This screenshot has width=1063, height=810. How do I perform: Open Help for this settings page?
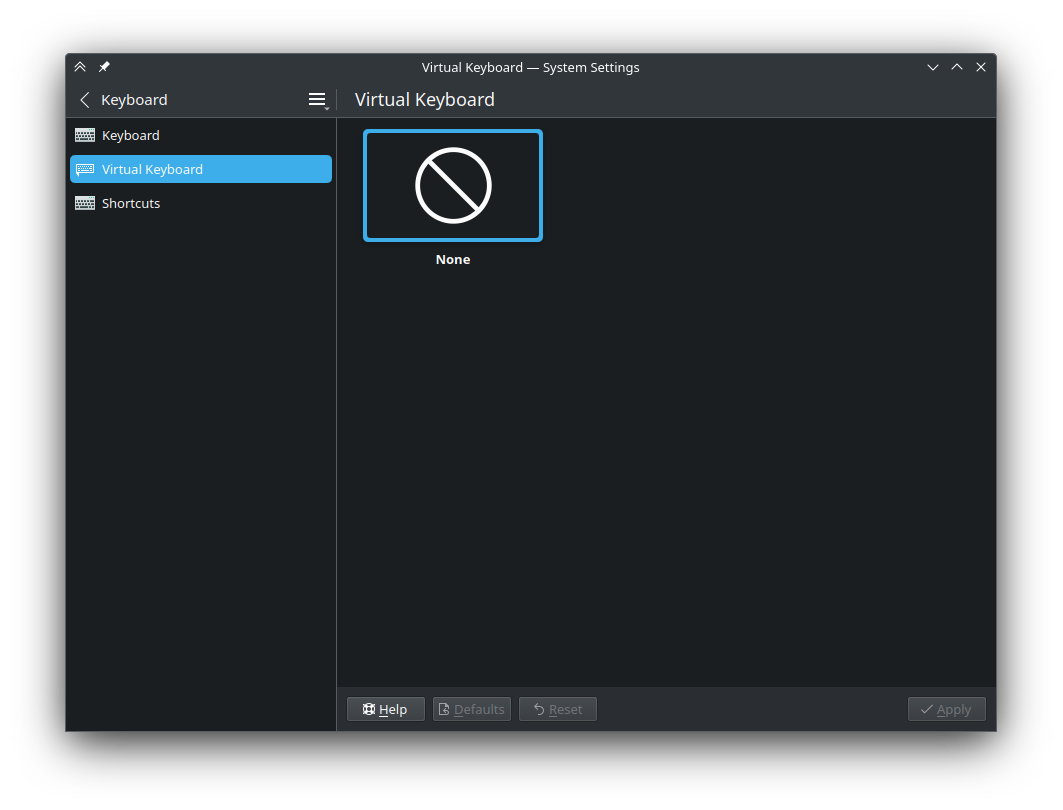click(386, 709)
